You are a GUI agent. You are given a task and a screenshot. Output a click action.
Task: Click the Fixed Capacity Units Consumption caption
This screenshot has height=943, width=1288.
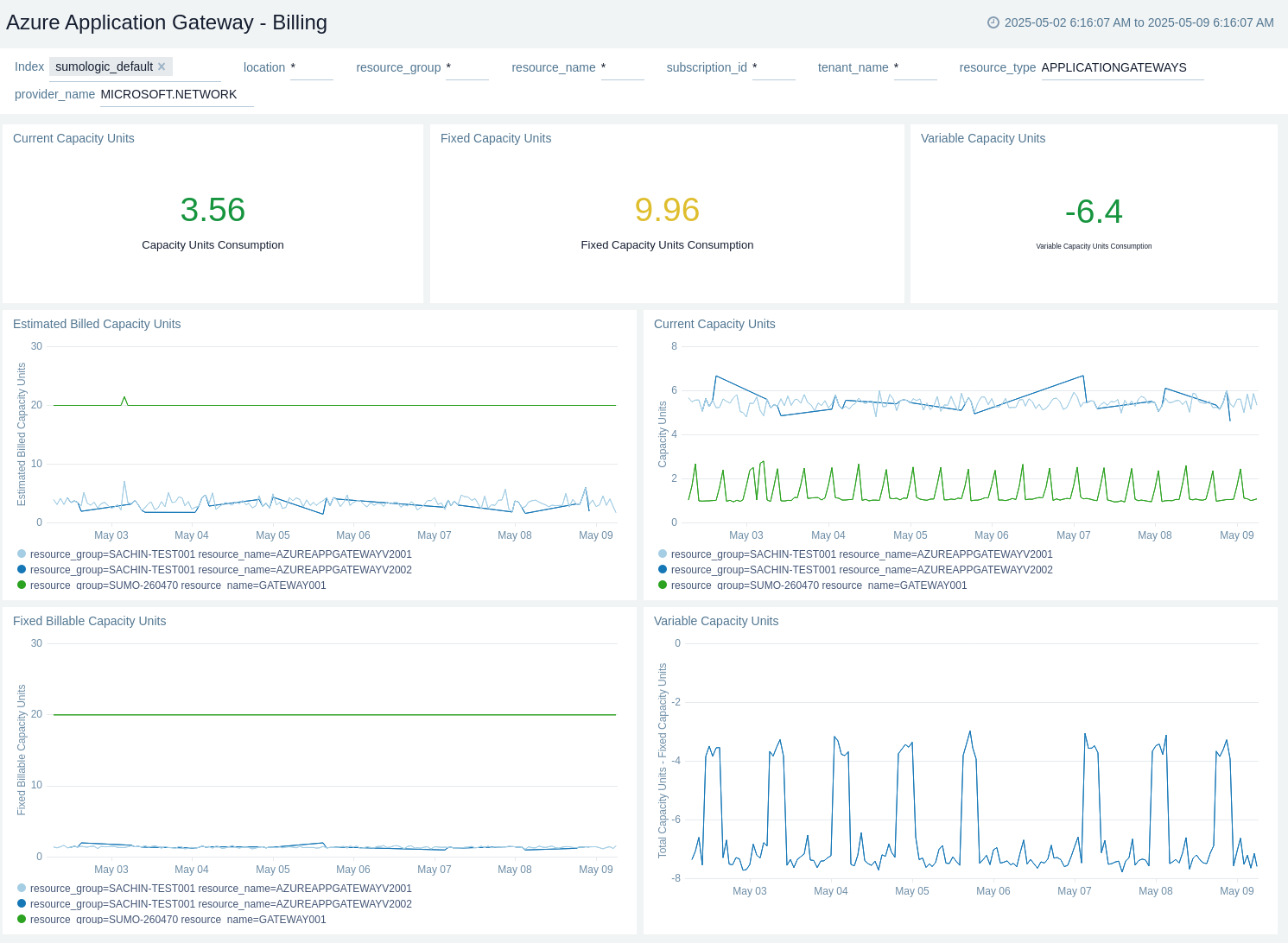(667, 245)
